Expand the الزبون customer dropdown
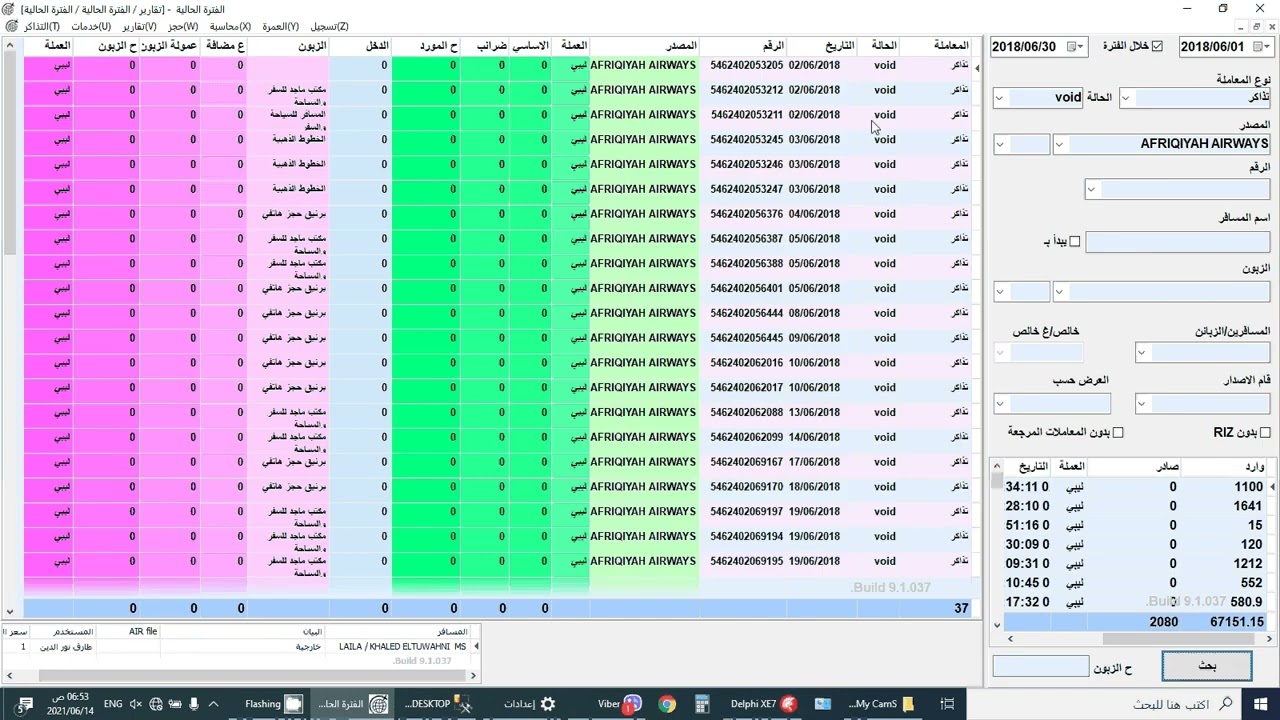The image size is (1280, 720). pos(1060,291)
